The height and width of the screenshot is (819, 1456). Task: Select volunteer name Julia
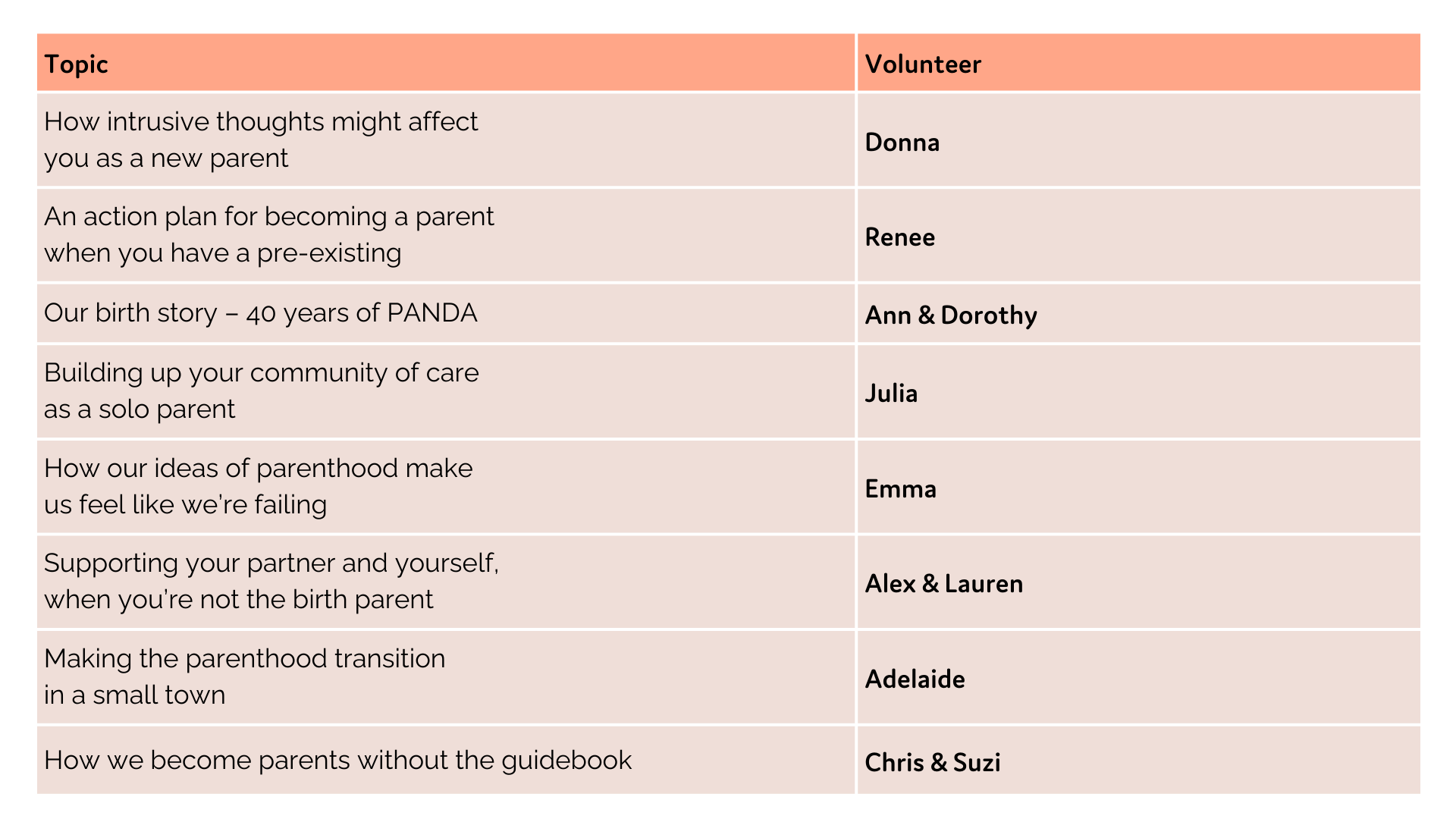tap(891, 394)
